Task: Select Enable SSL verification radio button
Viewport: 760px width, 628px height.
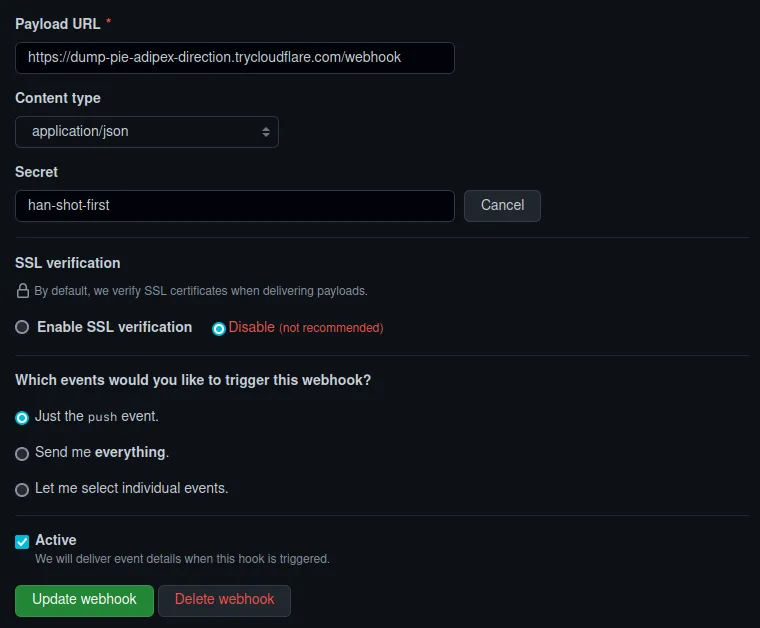Action: (22, 327)
